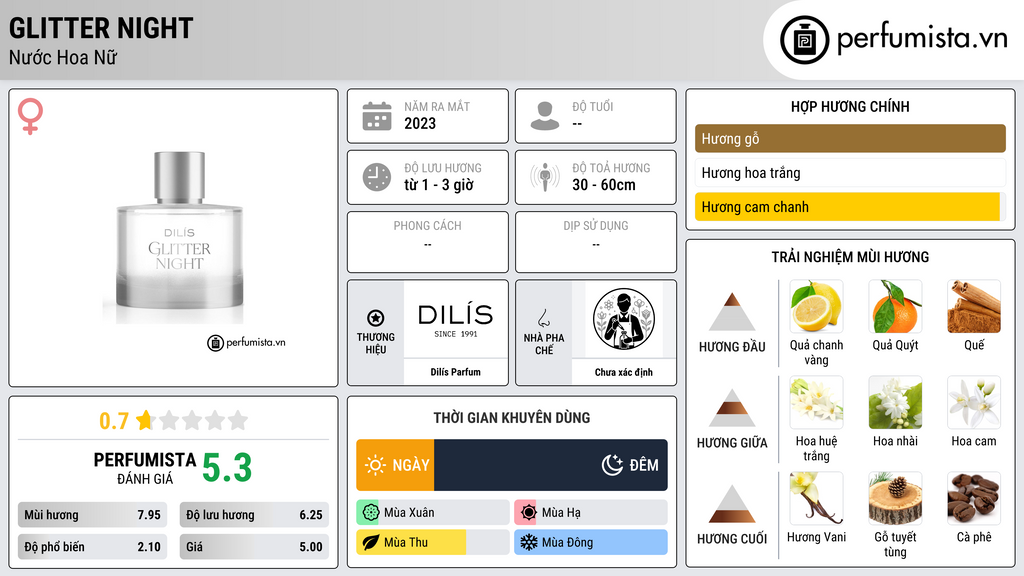Click the Dilís Parfum brand name

click(455, 372)
